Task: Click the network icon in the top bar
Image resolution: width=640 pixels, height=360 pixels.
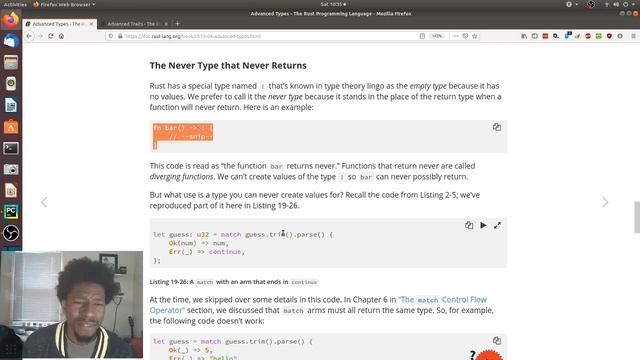Action: [x=607, y=4]
